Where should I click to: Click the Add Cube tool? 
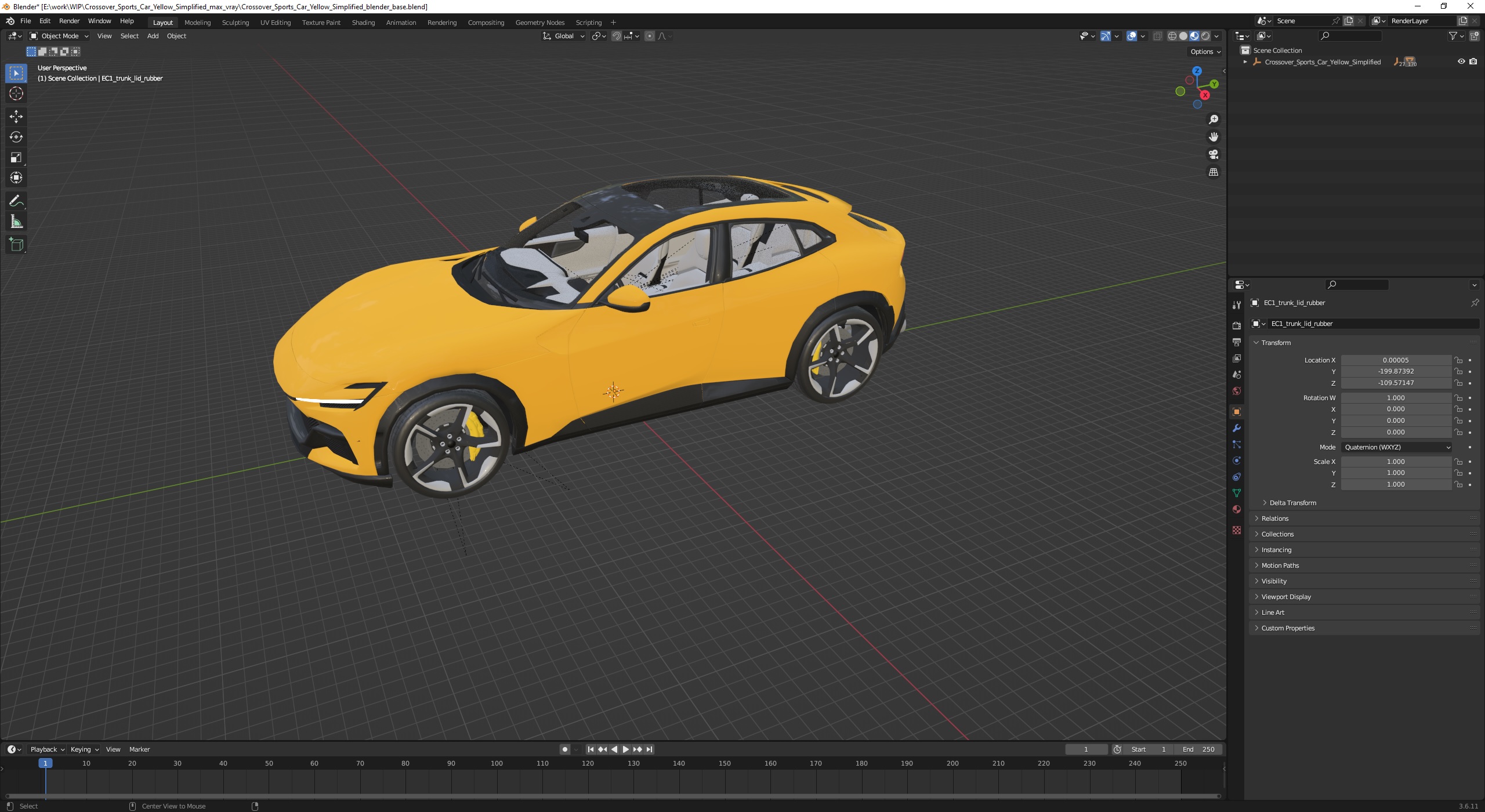(16, 244)
